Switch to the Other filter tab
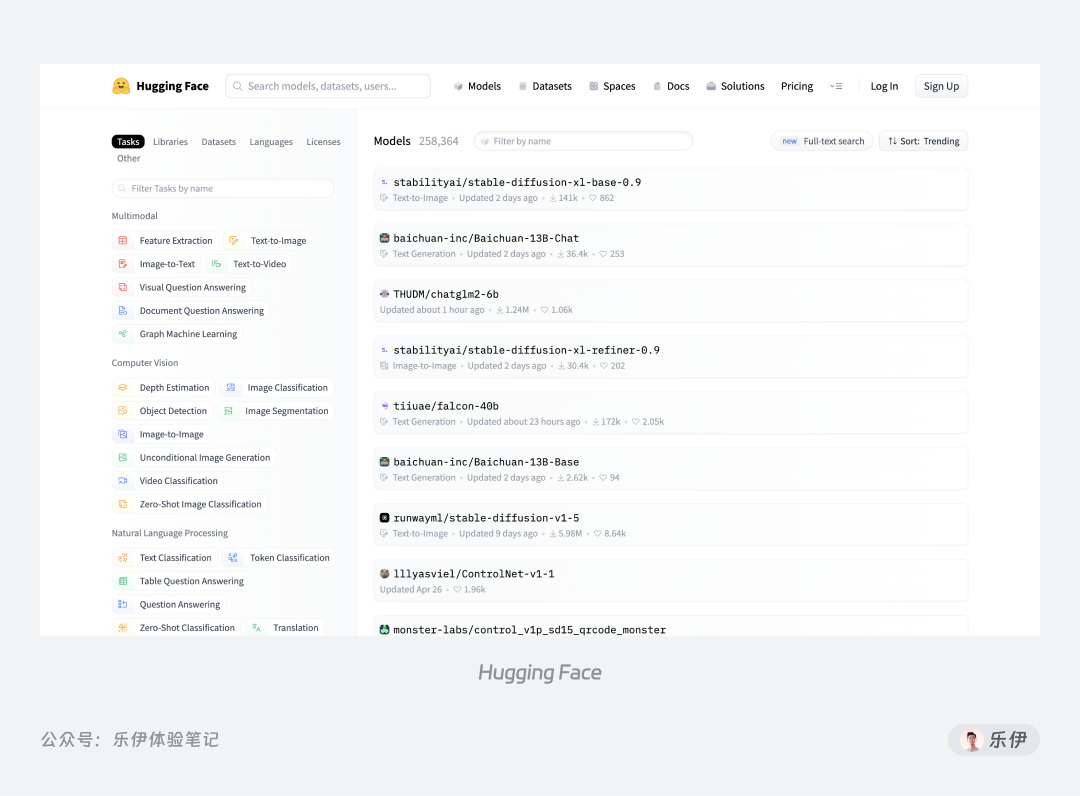1080x796 pixels. click(x=128, y=158)
